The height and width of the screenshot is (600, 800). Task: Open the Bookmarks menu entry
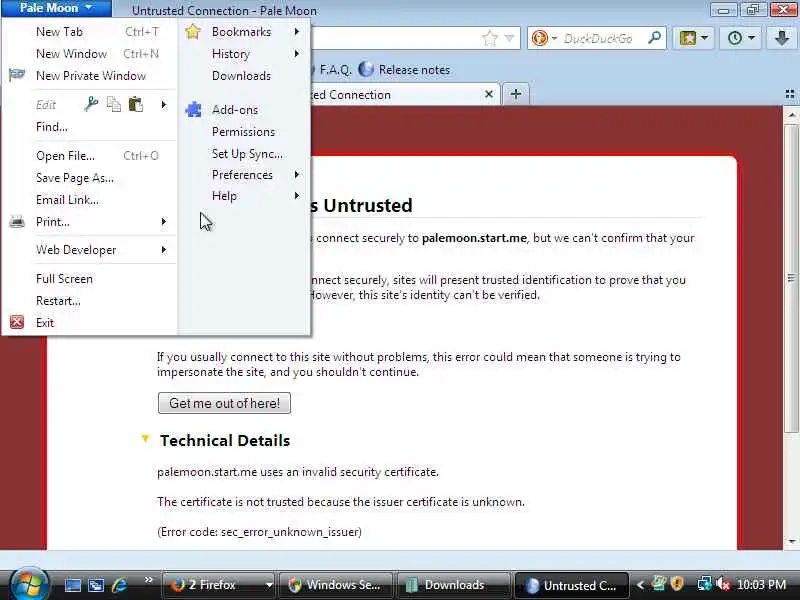click(241, 32)
